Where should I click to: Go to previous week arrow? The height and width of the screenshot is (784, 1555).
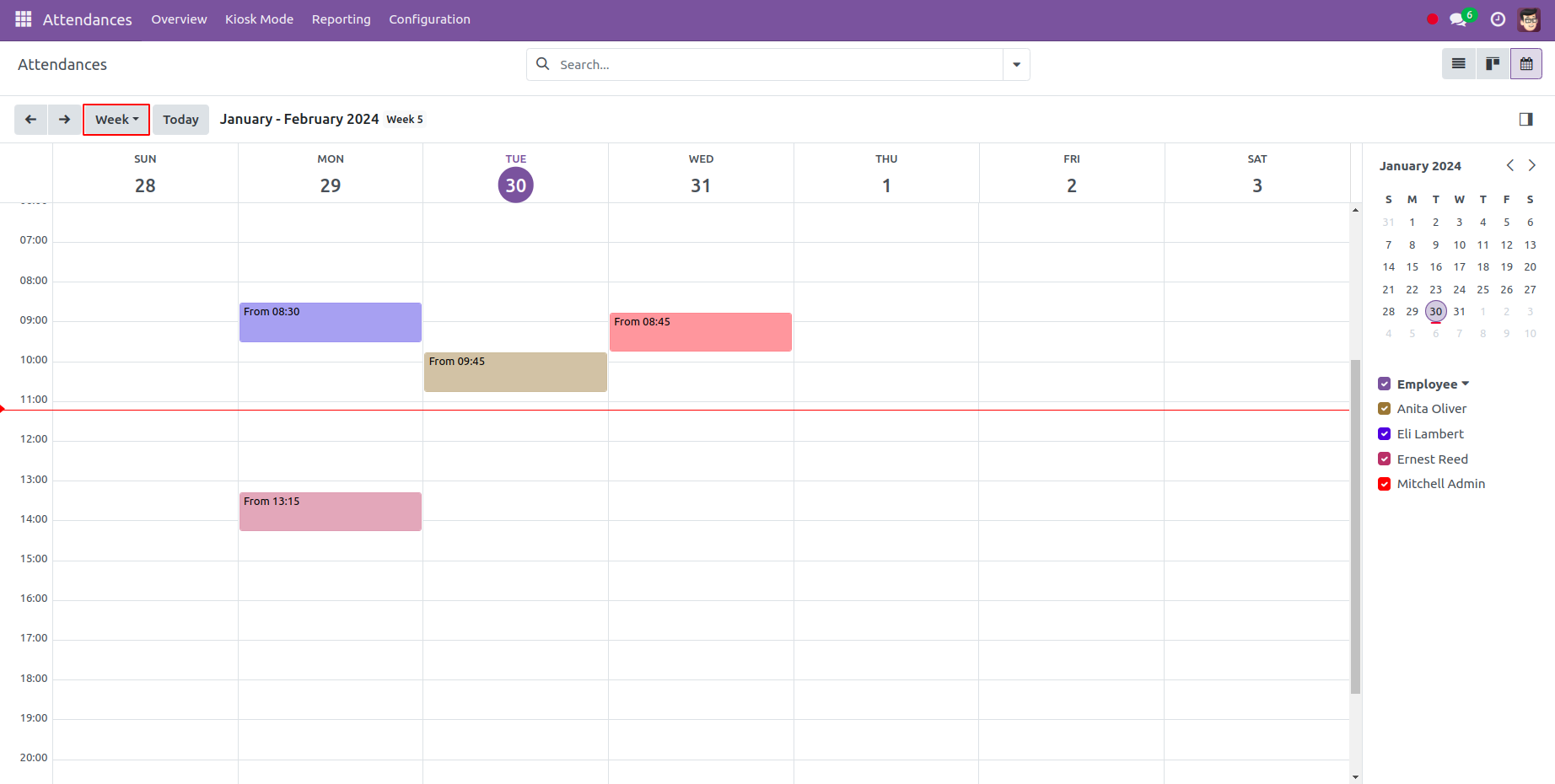31,120
